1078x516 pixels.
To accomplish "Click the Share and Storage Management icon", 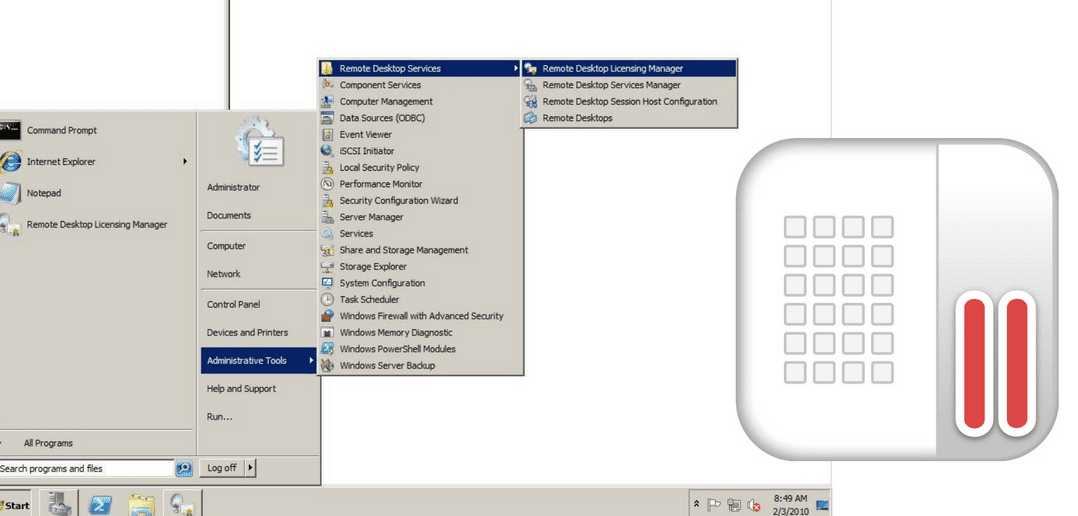I will coord(328,249).
